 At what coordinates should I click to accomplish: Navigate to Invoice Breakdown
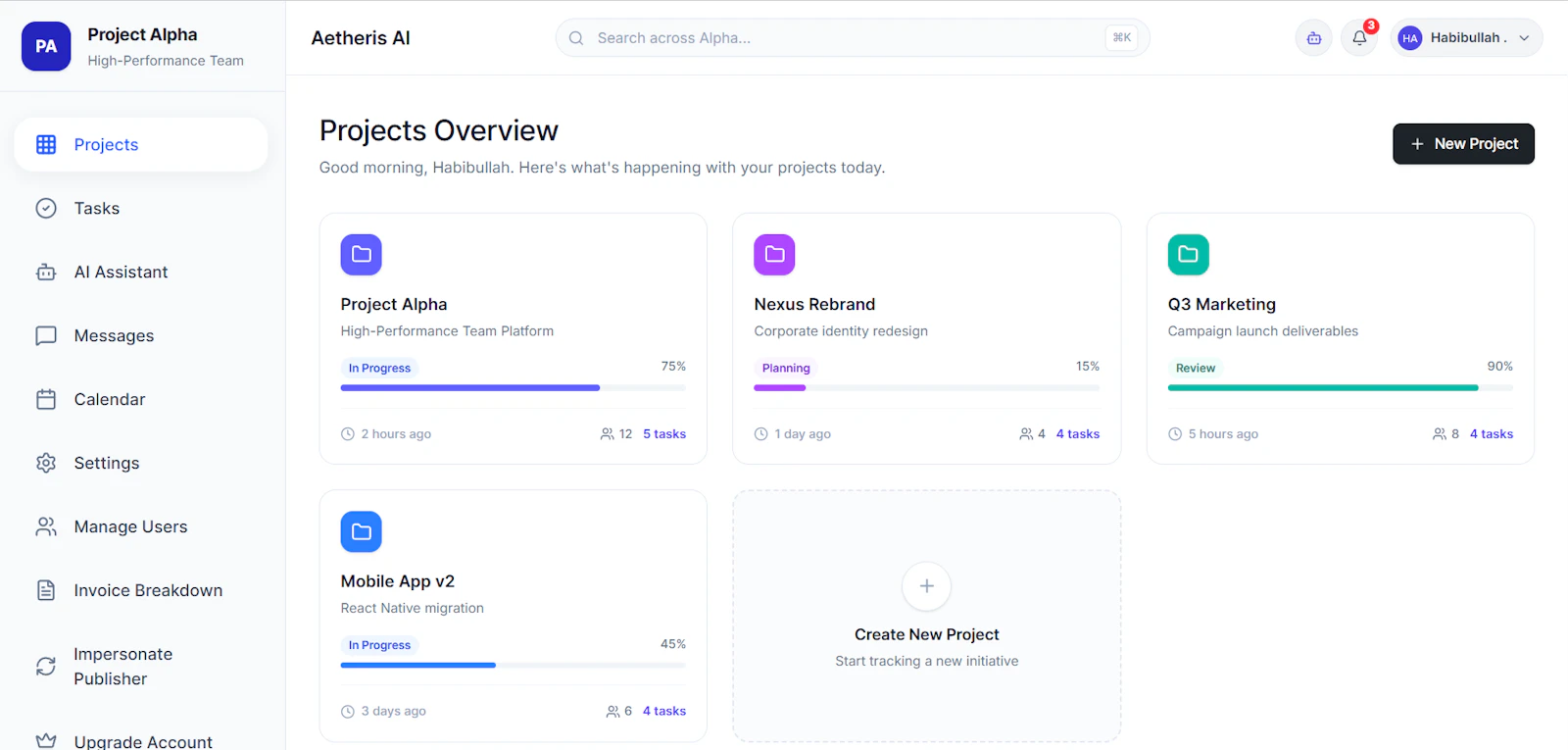click(x=141, y=590)
